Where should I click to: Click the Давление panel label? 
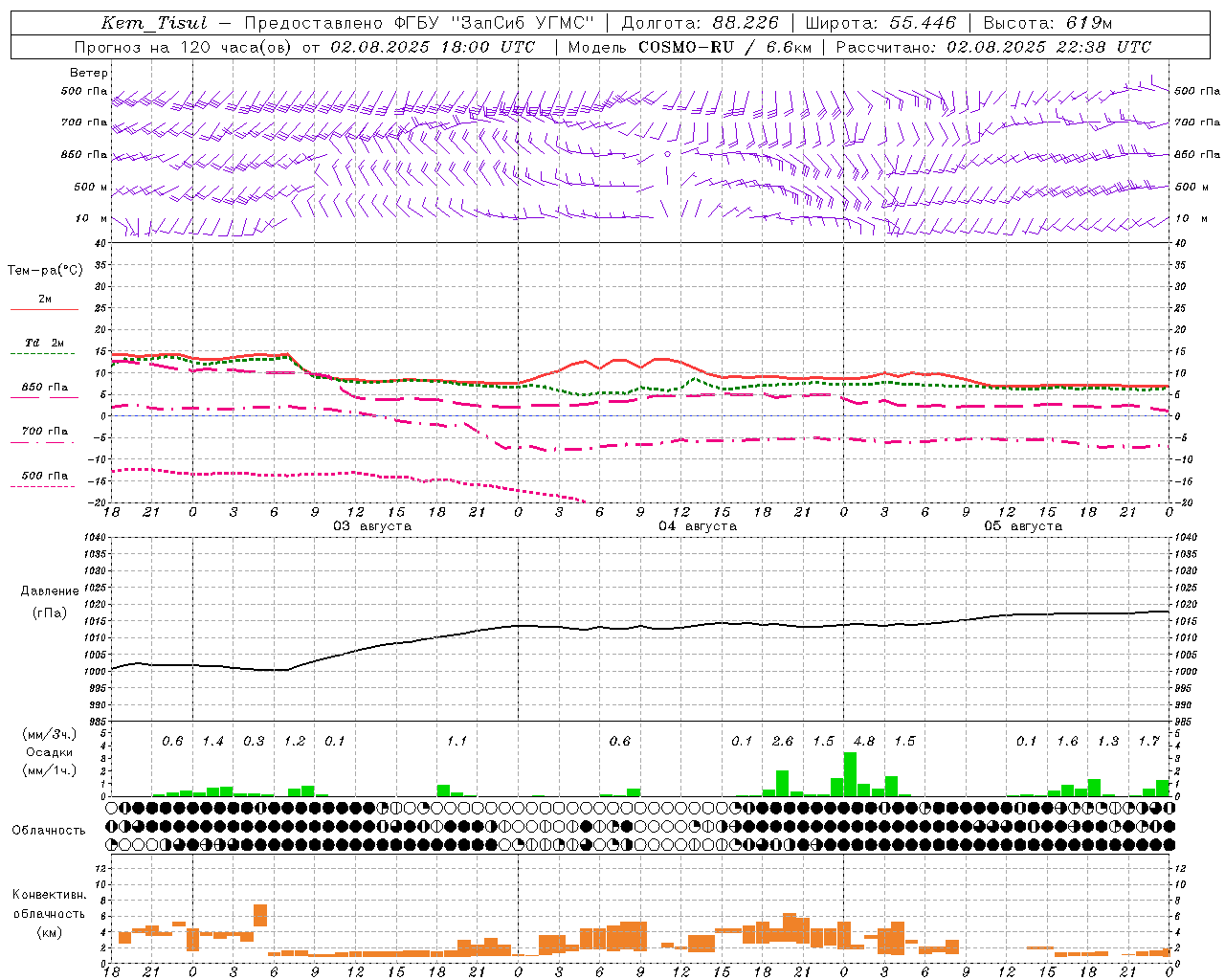click(50, 591)
